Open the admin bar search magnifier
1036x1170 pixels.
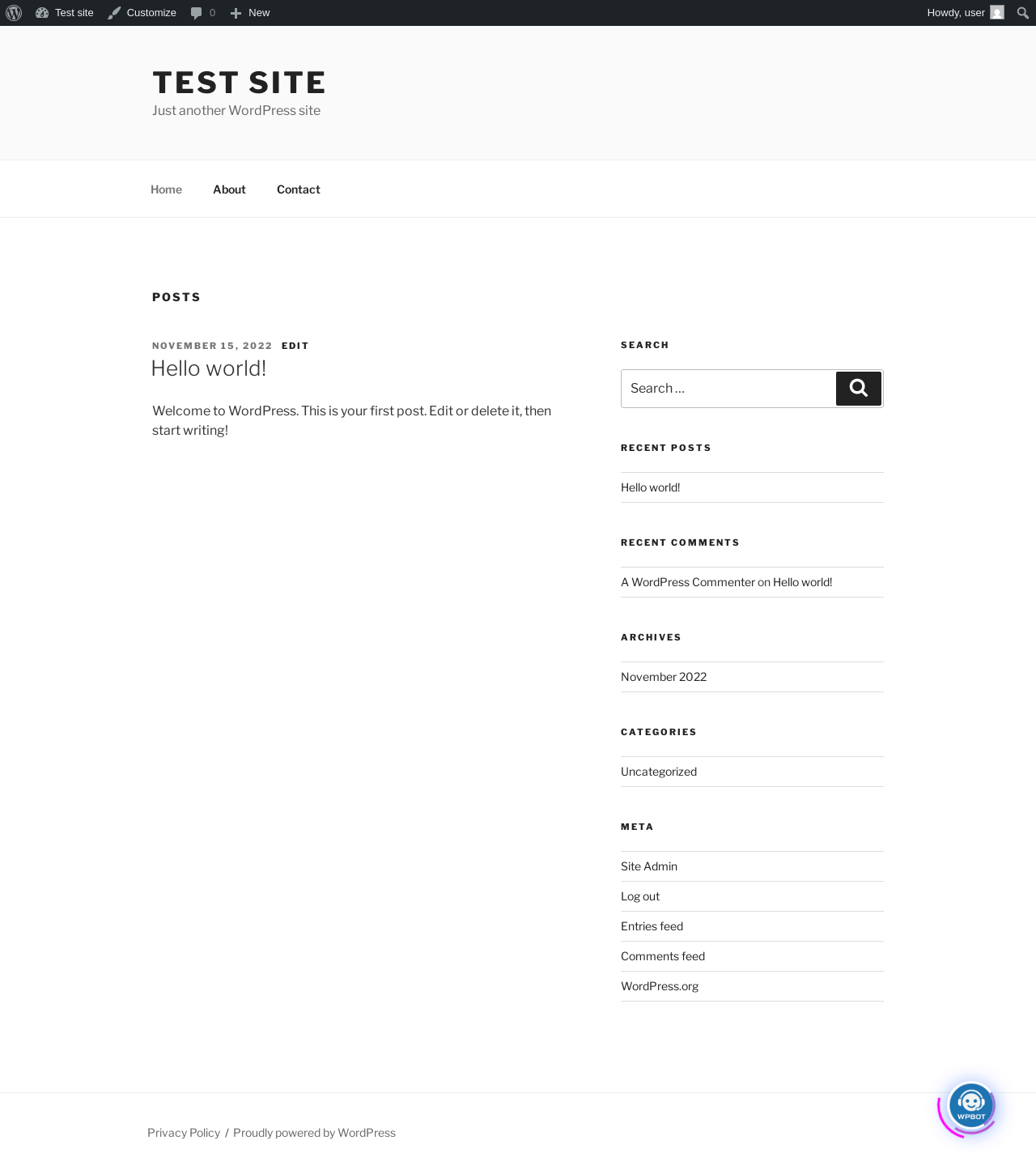click(x=1023, y=13)
